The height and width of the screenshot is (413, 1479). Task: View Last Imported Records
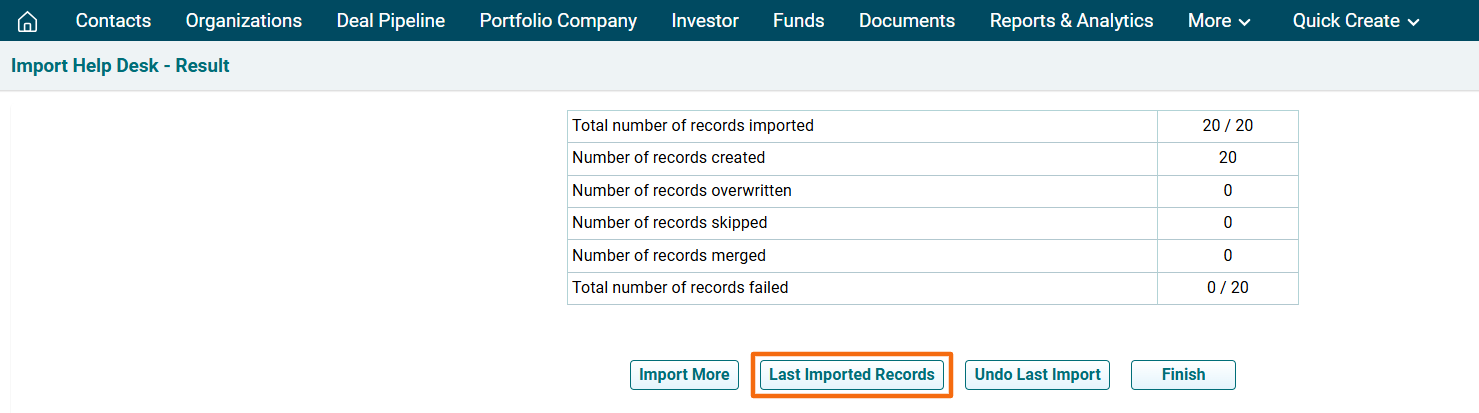point(851,375)
